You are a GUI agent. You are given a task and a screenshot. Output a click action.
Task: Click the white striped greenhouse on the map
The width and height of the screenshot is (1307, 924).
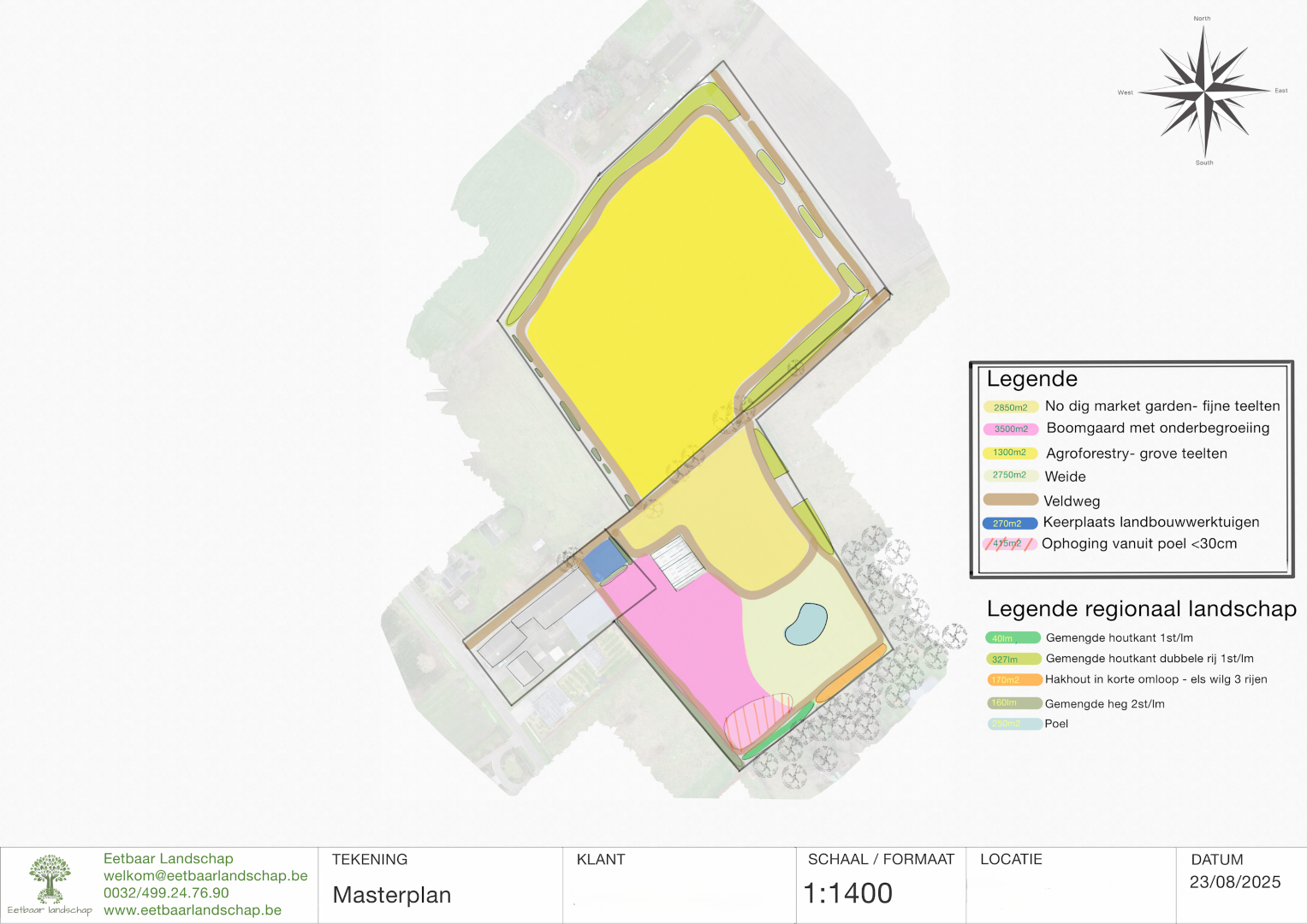[x=679, y=561]
